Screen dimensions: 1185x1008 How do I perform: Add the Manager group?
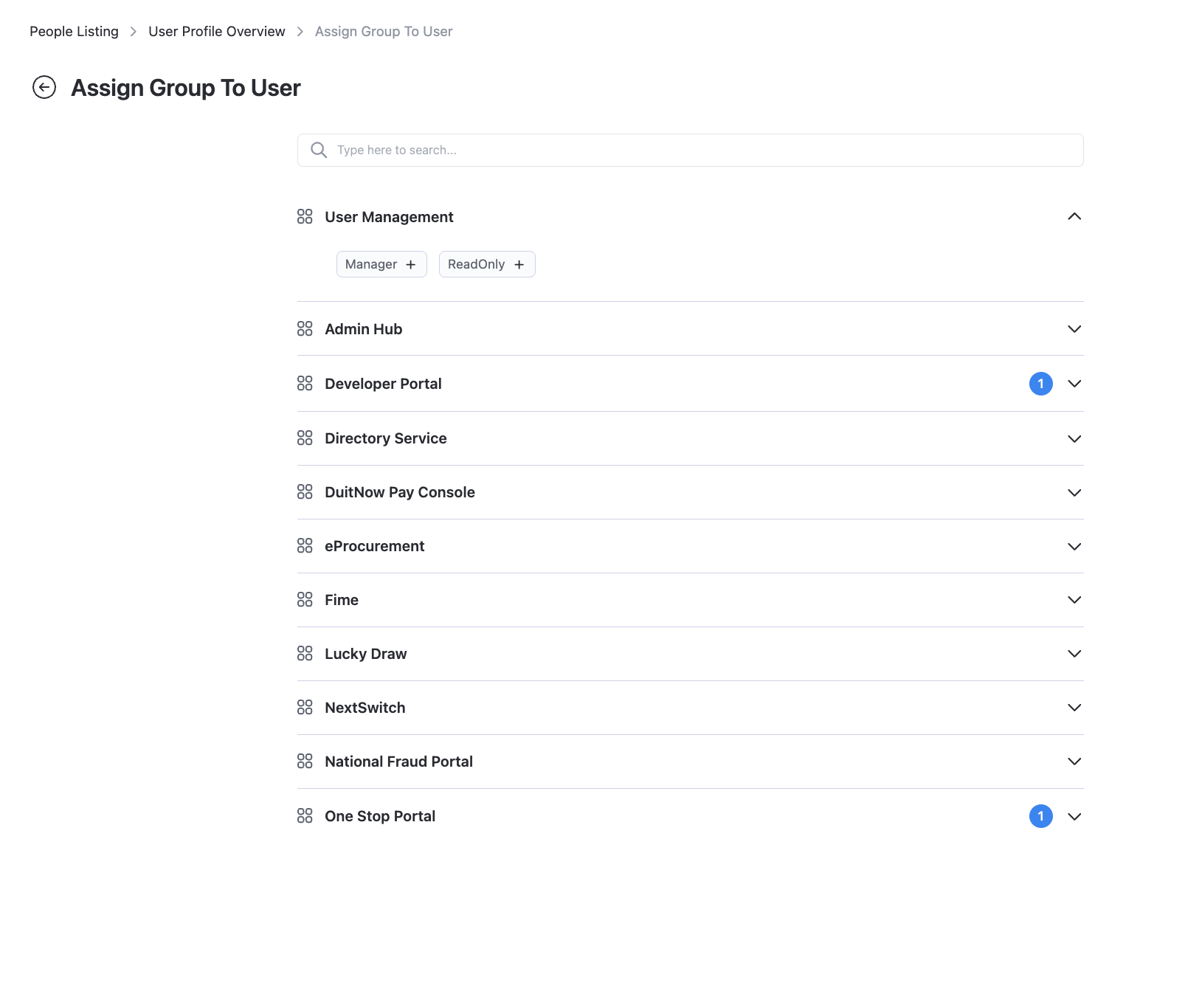[381, 264]
